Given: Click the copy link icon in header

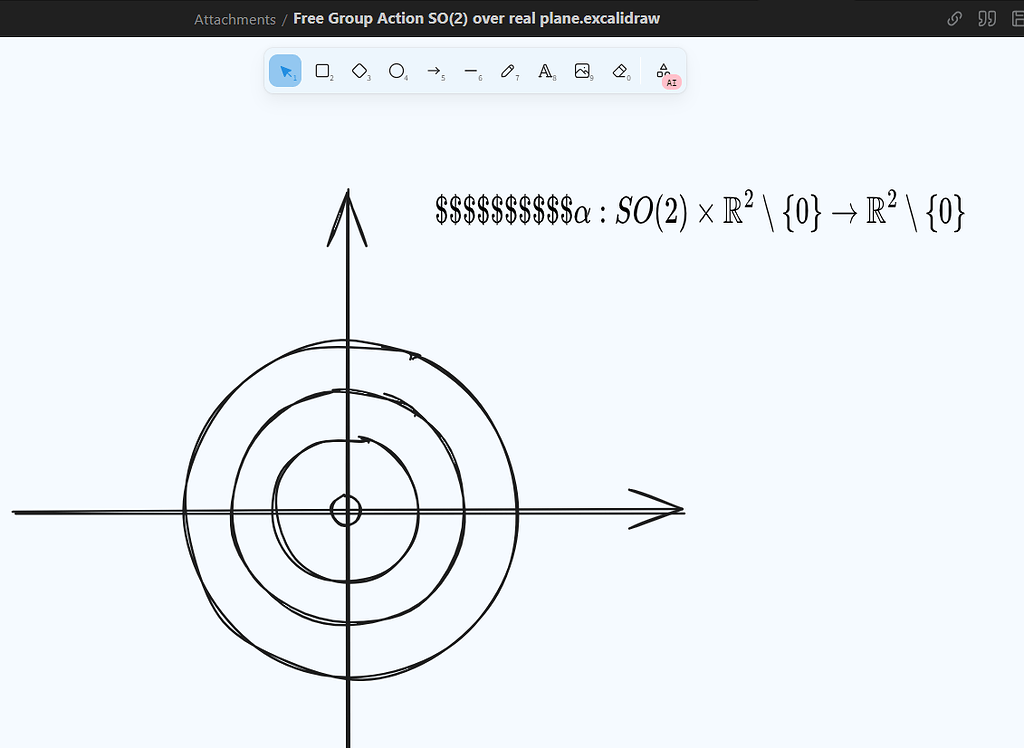Looking at the screenshot, I should click(954, 19).
